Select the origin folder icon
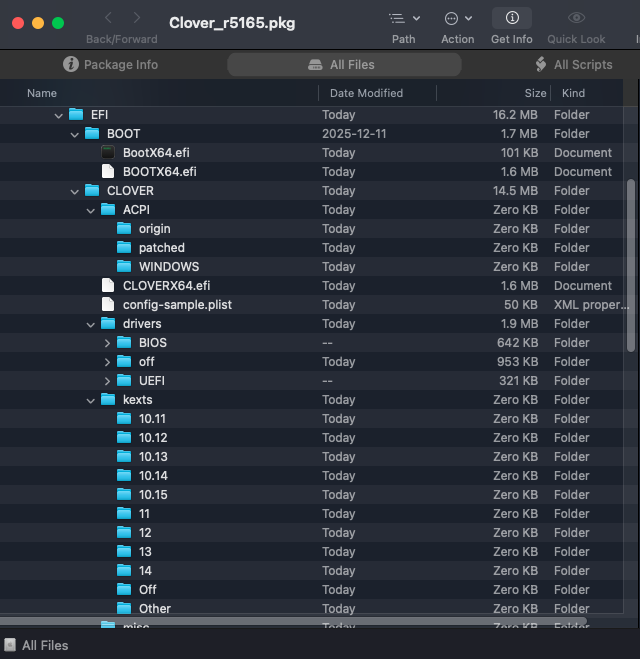Viewport: 640px width, 659px height. pyautogui.click(x=124, y=228)
